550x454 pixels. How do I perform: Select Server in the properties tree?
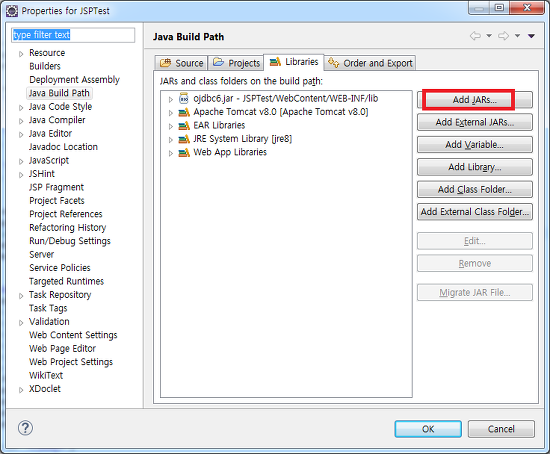tap(42, 254)
